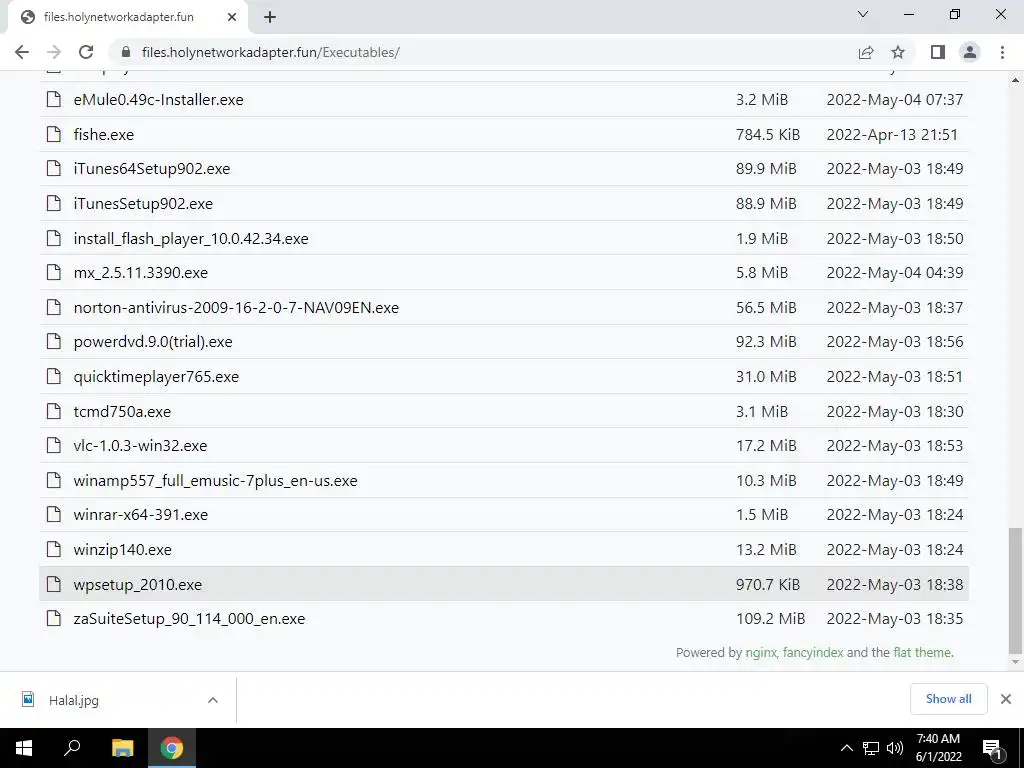Open downloaded Halal.jpg from download bar
The width and height of the screenshot is (1024, 768).
[73, 701]
